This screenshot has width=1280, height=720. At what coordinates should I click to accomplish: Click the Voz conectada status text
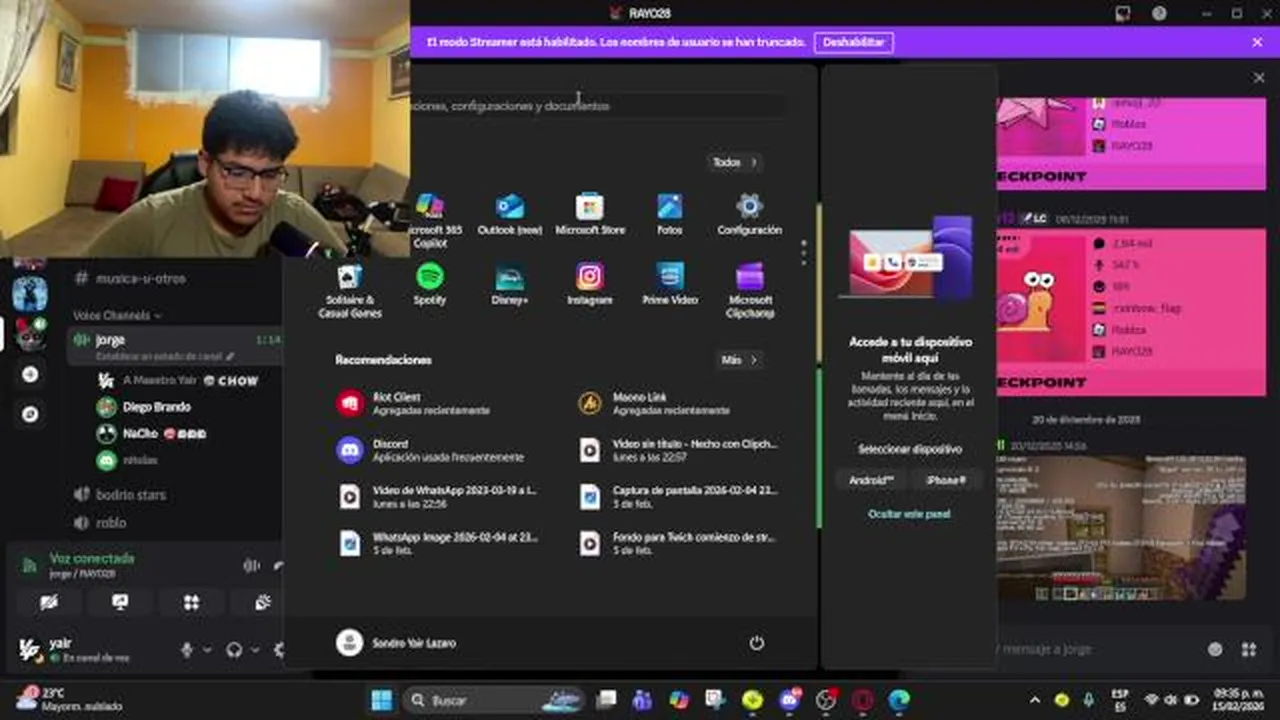click(92, 559)
